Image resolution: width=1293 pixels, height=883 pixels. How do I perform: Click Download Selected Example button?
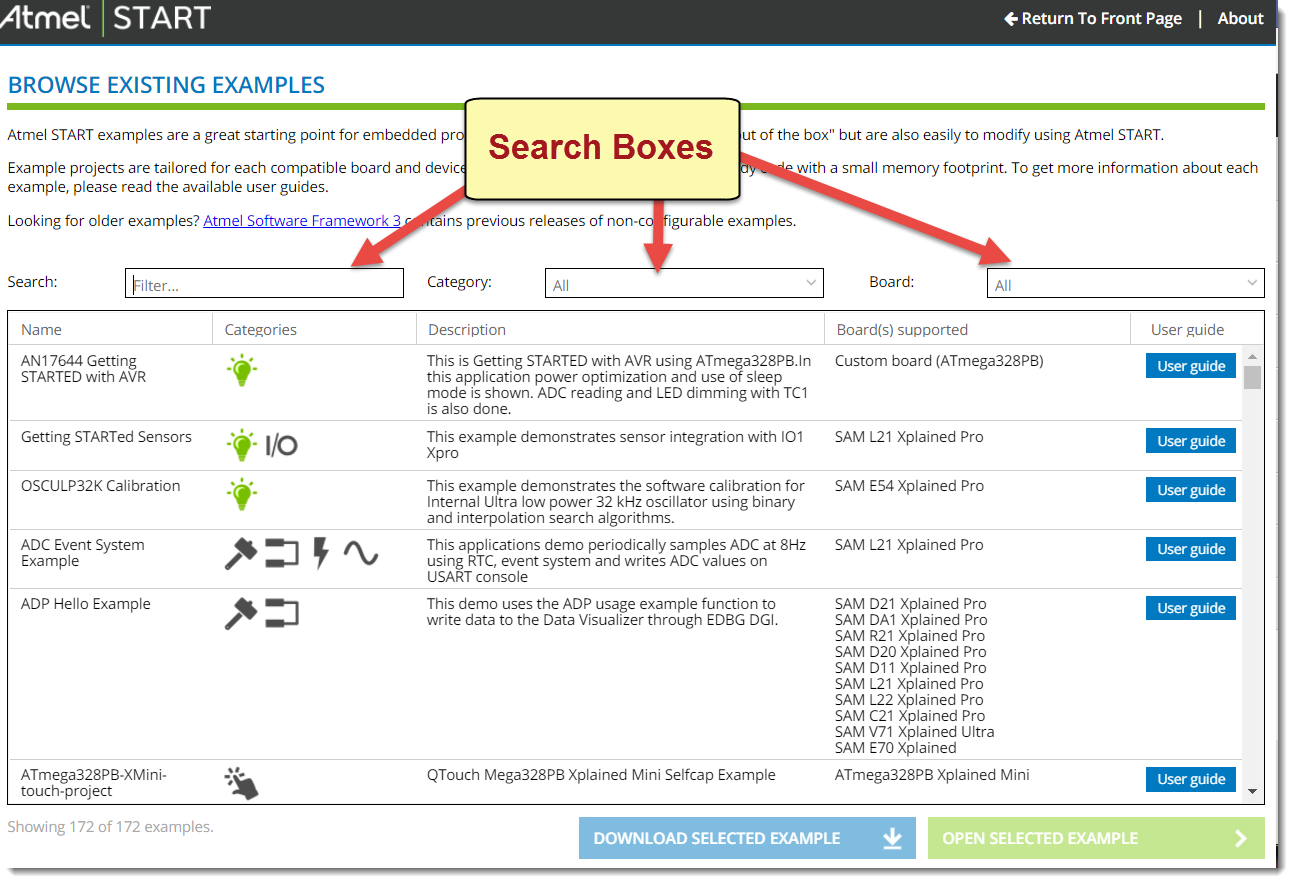747,838
